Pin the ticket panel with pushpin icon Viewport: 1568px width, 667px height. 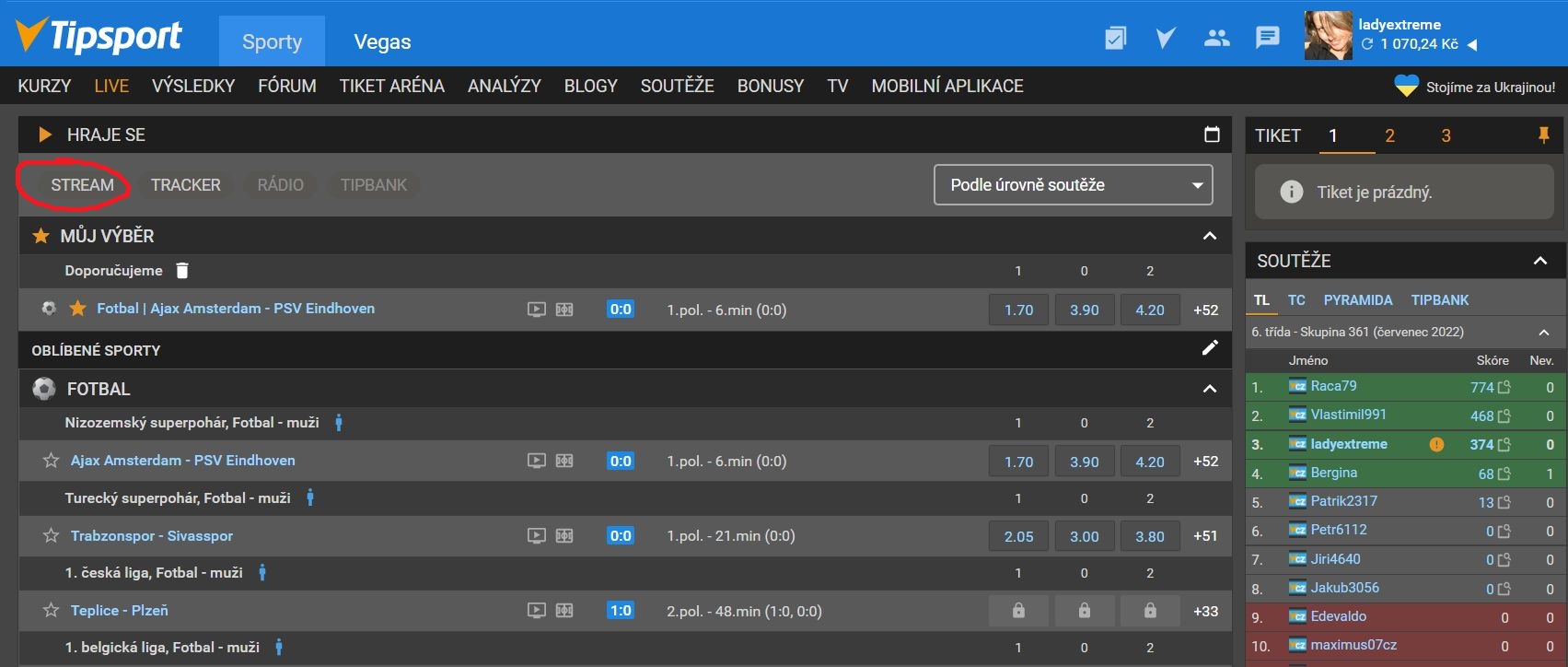click(x=1543, y=135)
